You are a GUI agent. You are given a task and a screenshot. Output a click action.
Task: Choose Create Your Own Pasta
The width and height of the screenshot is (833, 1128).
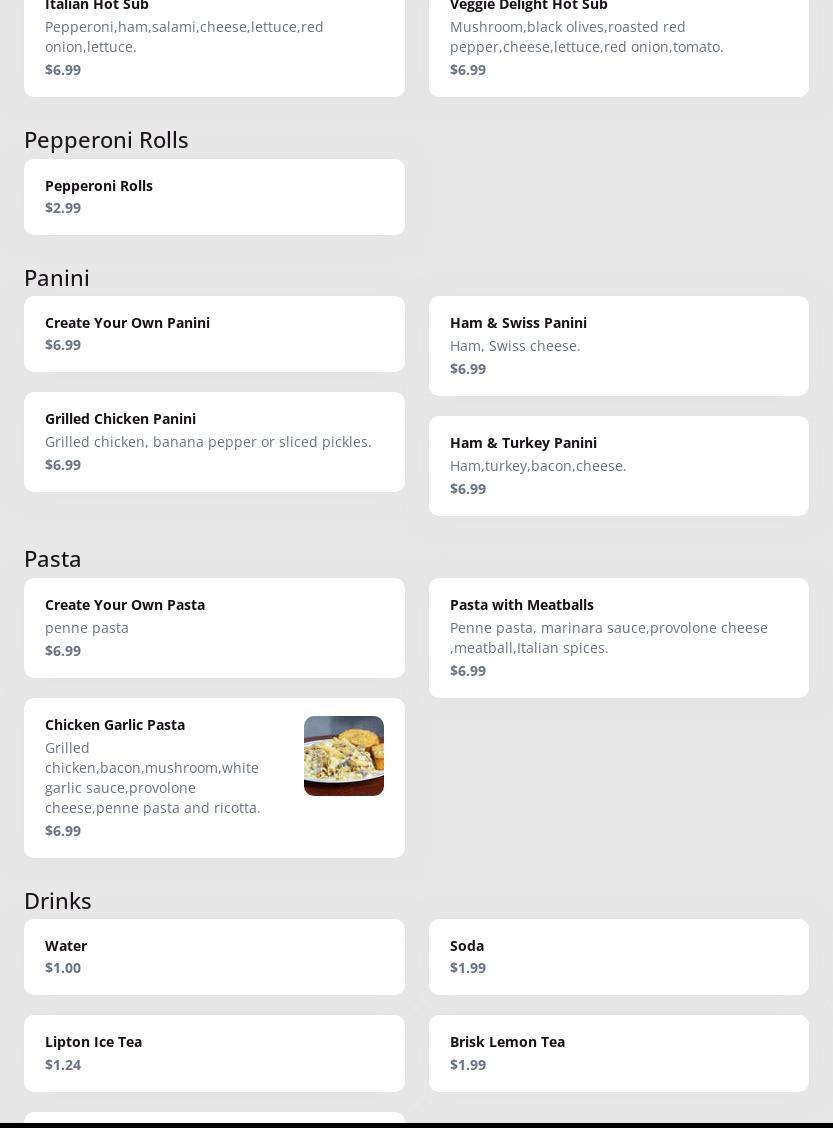(x=214, y=628)
